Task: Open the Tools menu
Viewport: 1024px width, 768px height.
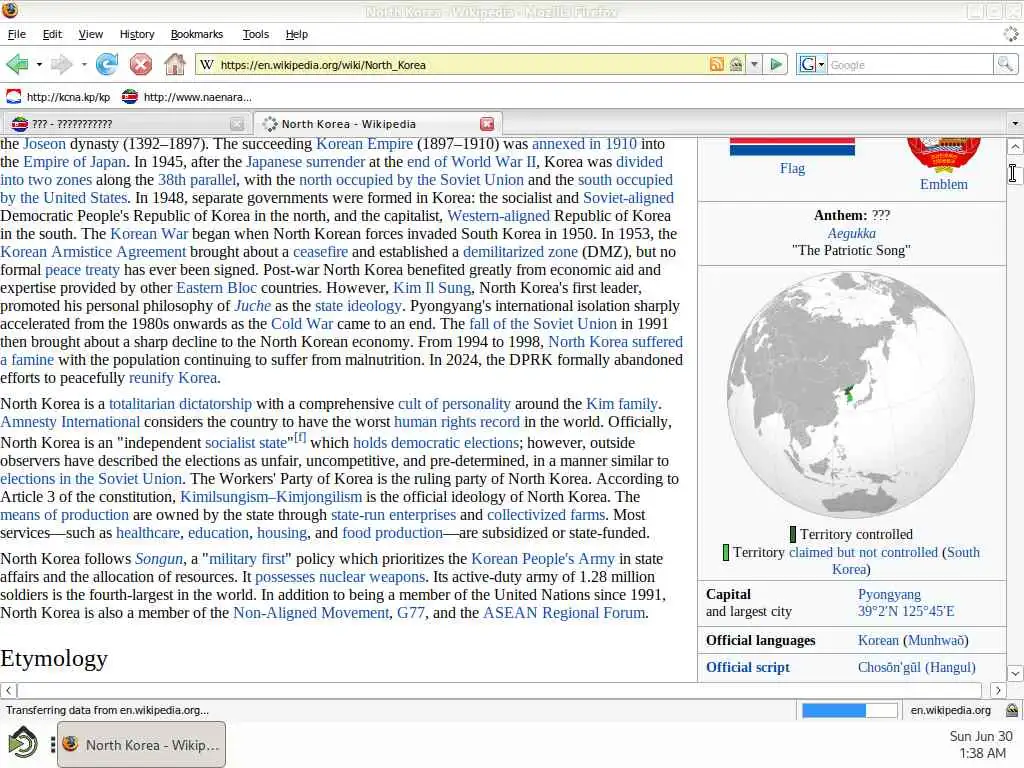Action: click(255, 34)
